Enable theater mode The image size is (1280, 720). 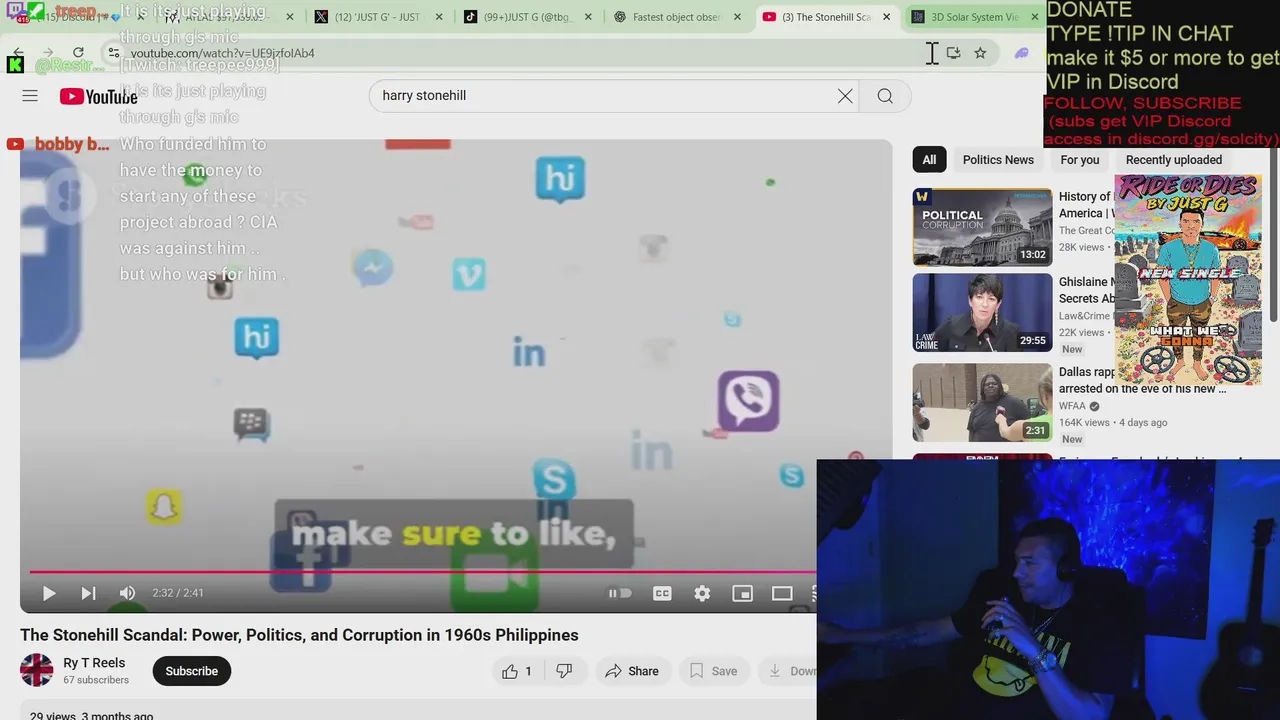(x=782, y=593)
